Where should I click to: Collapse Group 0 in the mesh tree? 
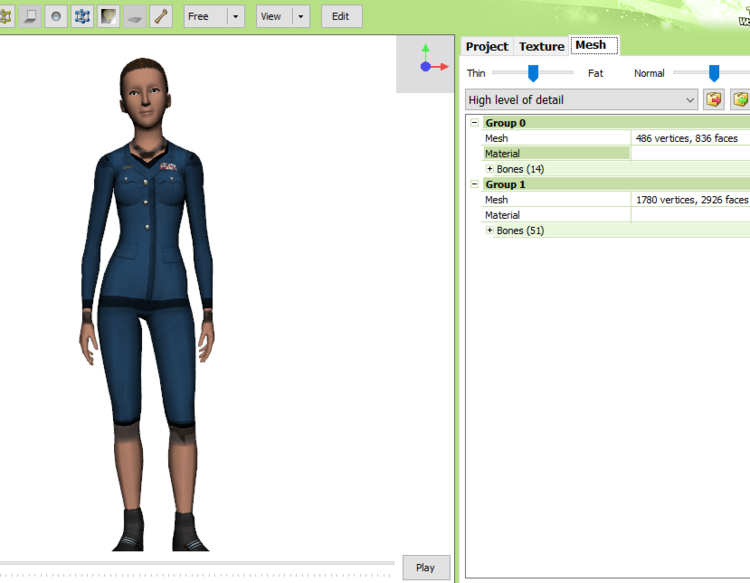[474, 123]
